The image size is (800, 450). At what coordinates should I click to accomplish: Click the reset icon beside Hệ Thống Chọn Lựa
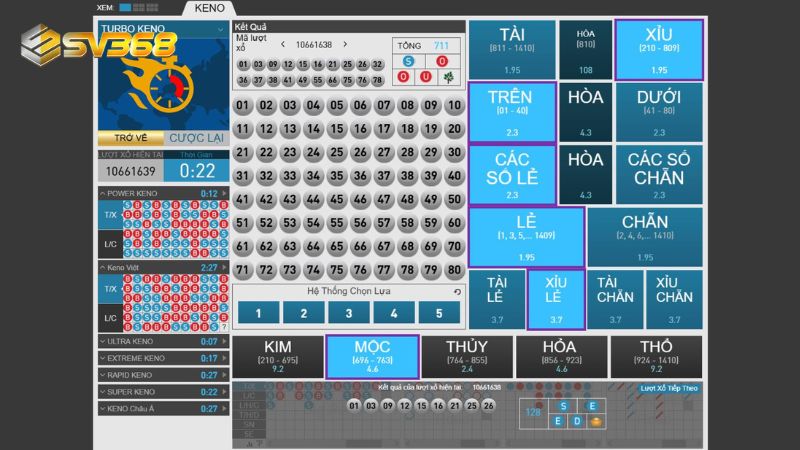(x=457, y=292)
